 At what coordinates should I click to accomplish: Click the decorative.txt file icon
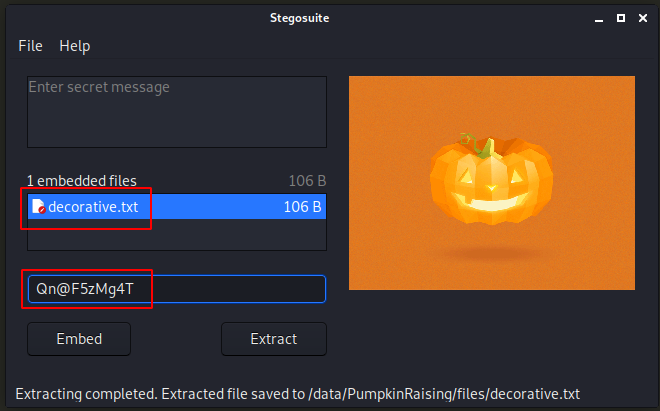(x=38, y=207)
